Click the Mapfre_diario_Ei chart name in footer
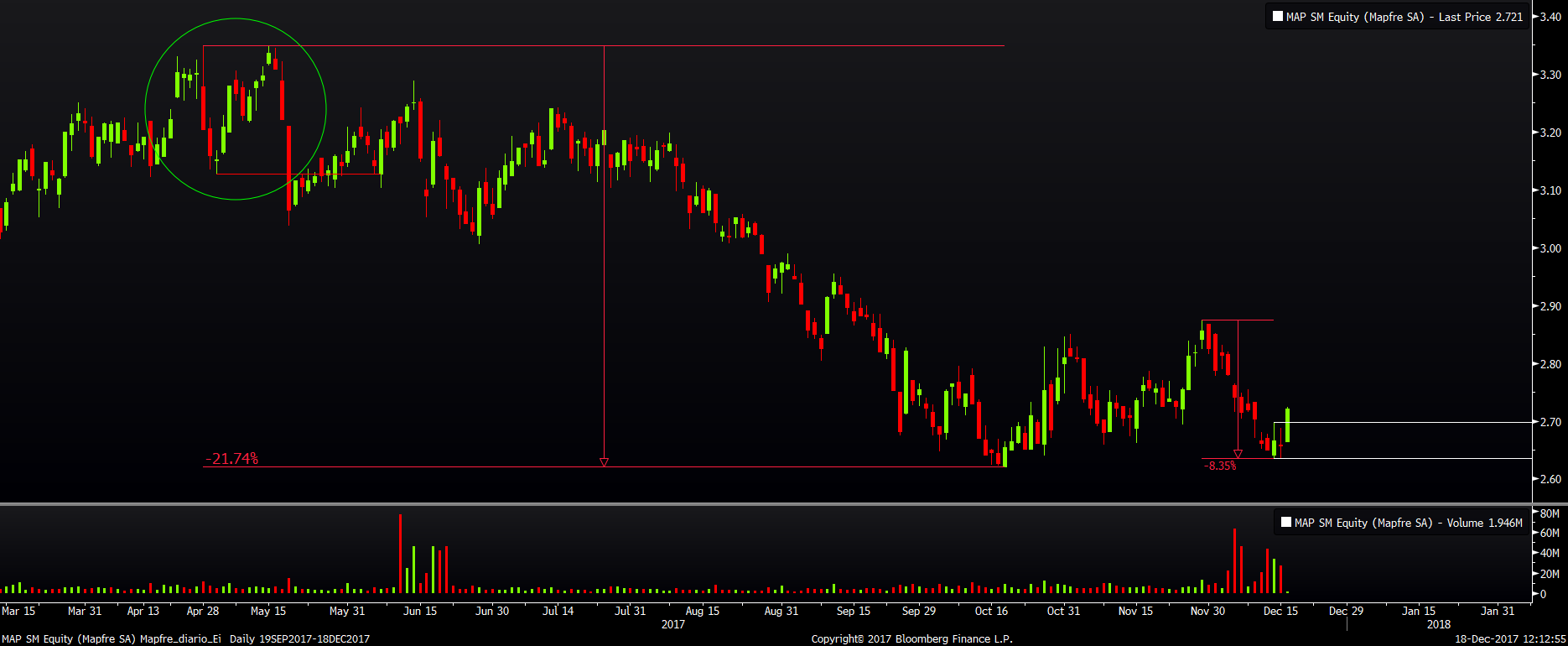 (180, 639)
